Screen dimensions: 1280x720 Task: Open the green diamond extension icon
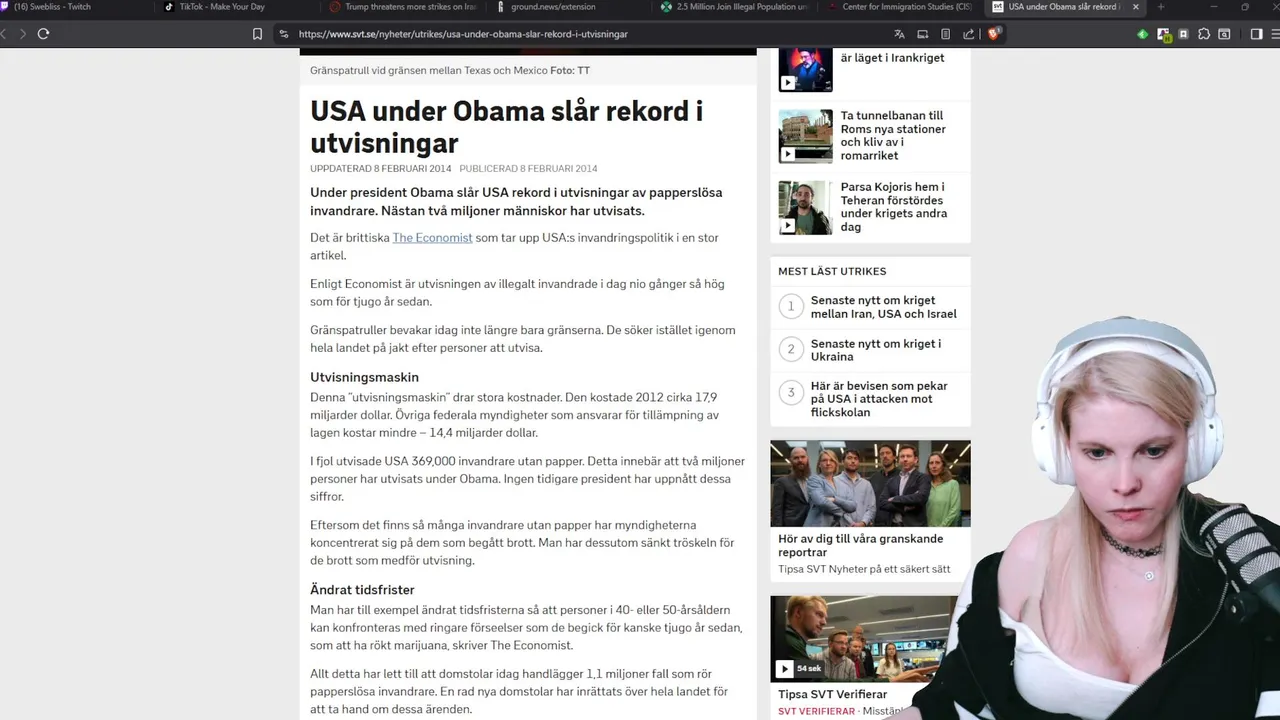pos(1142,33)
